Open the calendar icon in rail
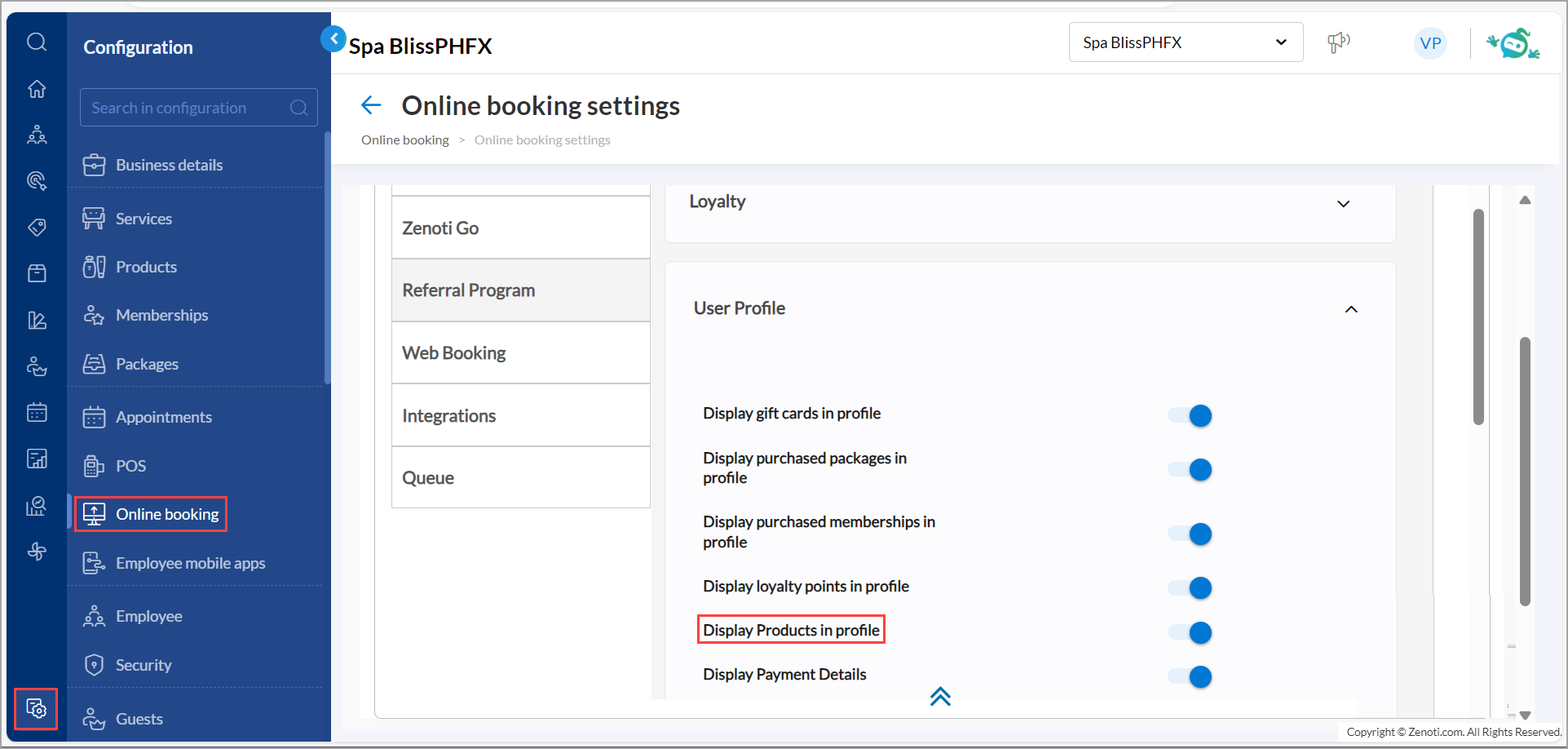 (x=37, y=412)
